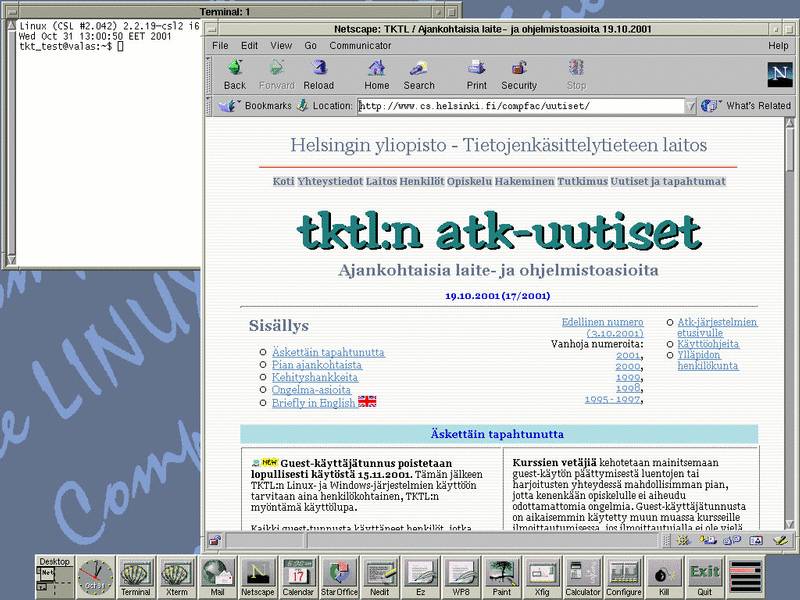Open the What's Related menu
Screen dimensions: 800x600
pos(747,106)
